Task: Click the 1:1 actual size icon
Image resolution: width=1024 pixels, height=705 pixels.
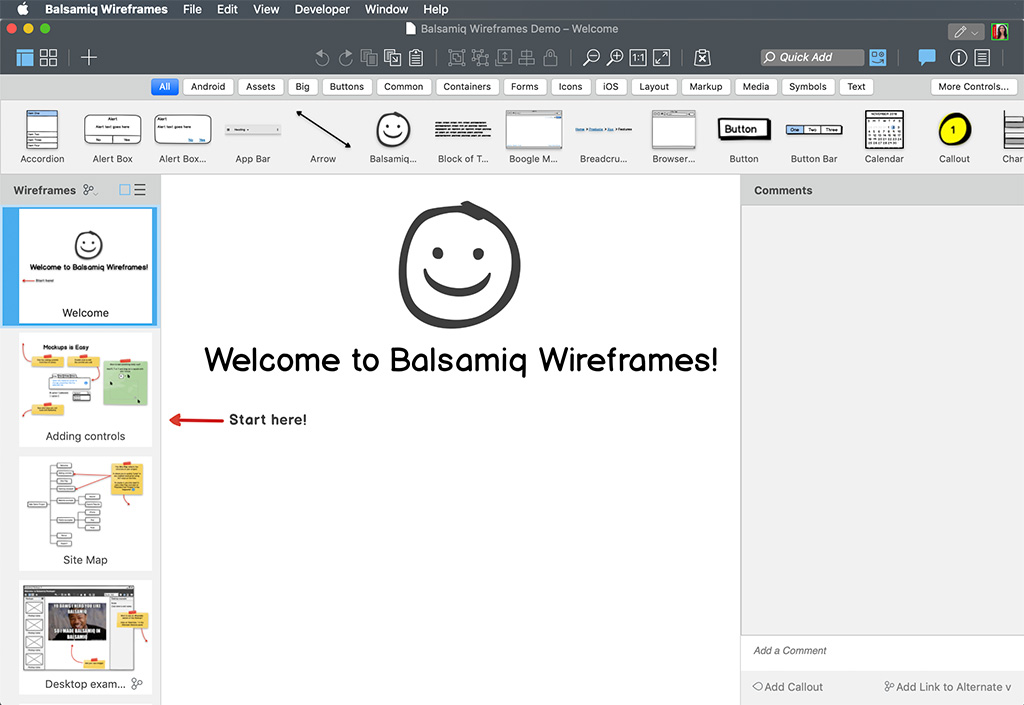Action: tap(638, 58)
